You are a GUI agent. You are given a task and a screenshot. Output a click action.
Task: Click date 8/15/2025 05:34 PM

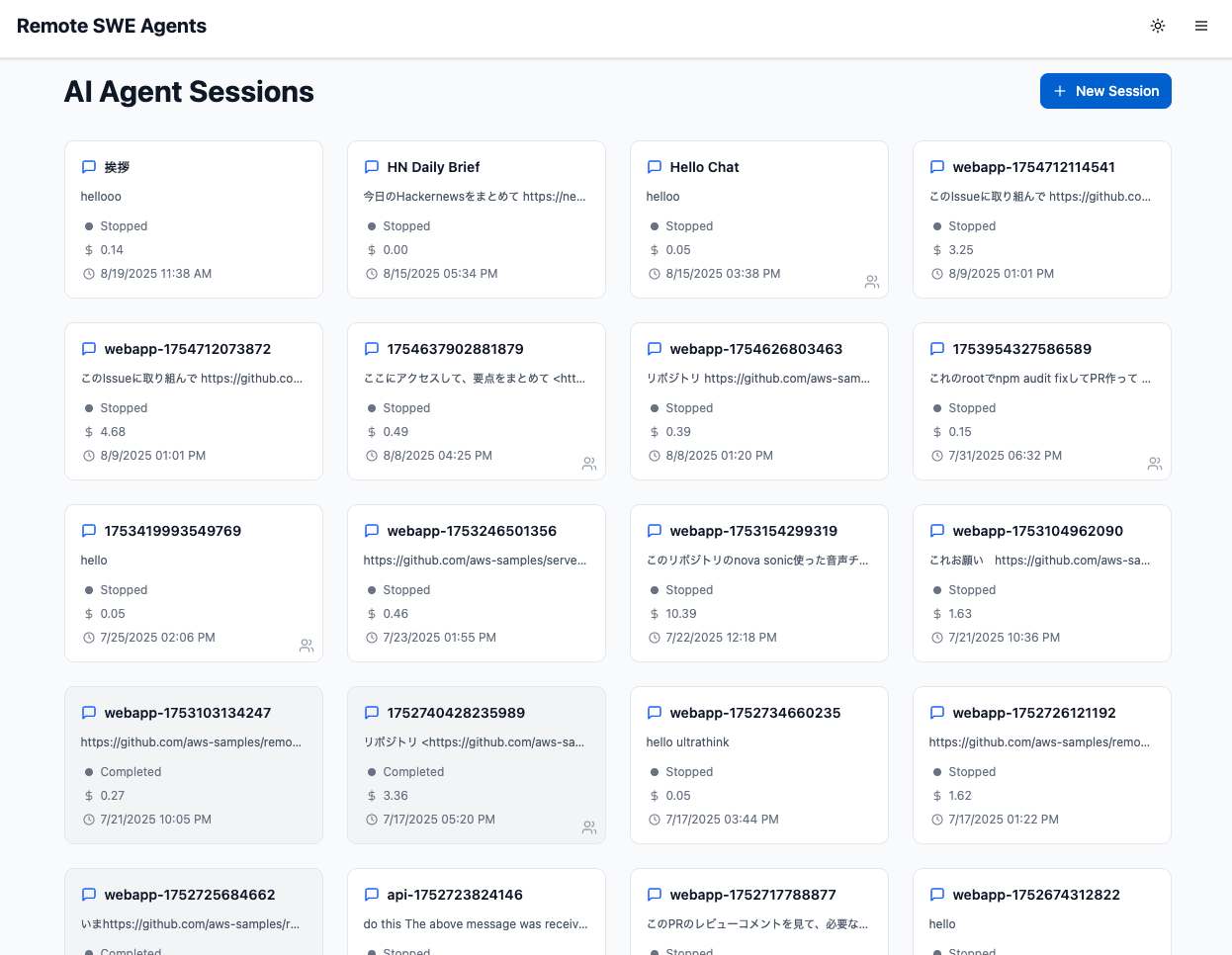[x=440, y=274]
